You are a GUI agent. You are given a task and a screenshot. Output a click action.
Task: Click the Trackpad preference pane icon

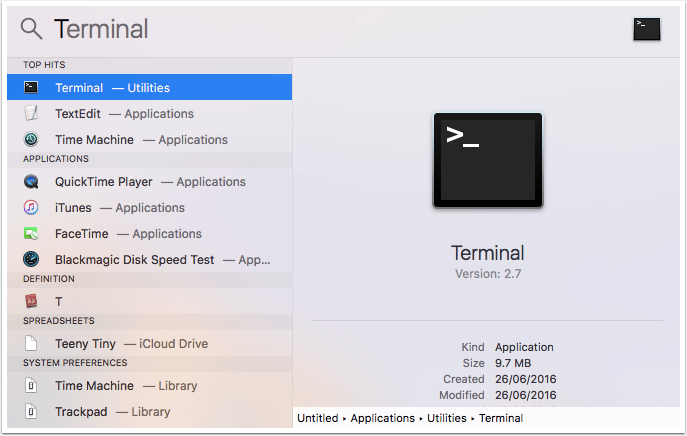(31, 411)
